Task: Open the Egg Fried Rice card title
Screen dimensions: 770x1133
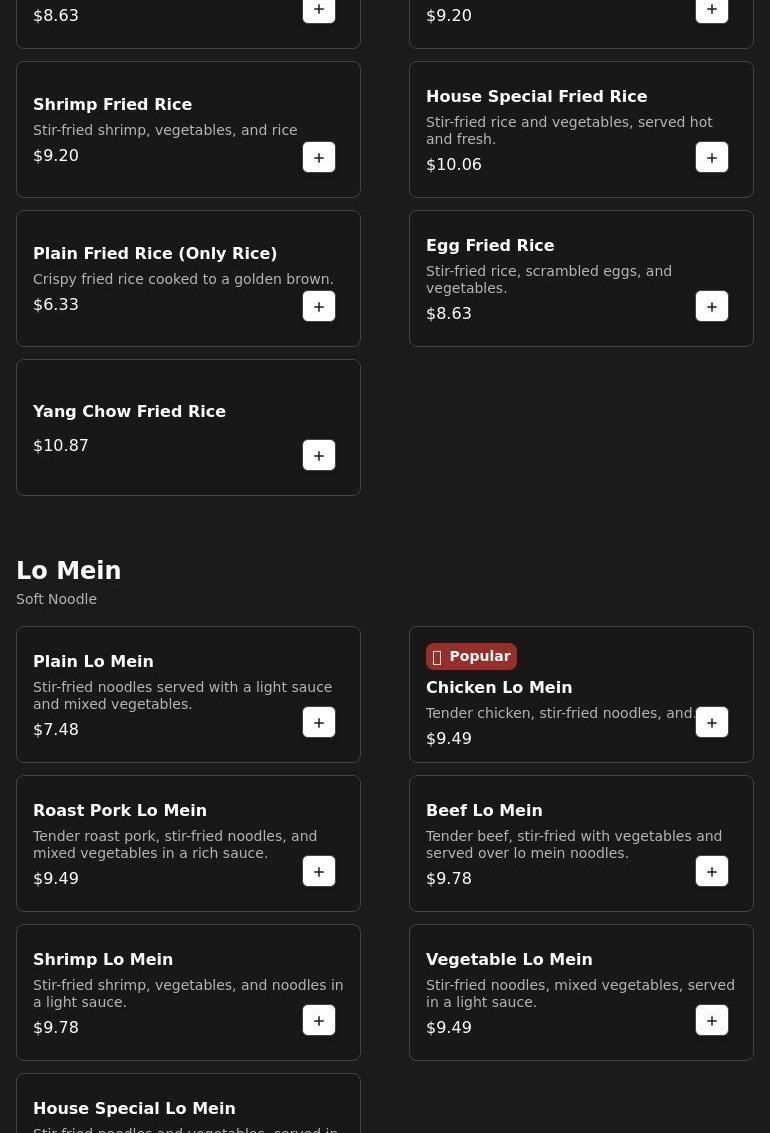Action: click(490, 245)
